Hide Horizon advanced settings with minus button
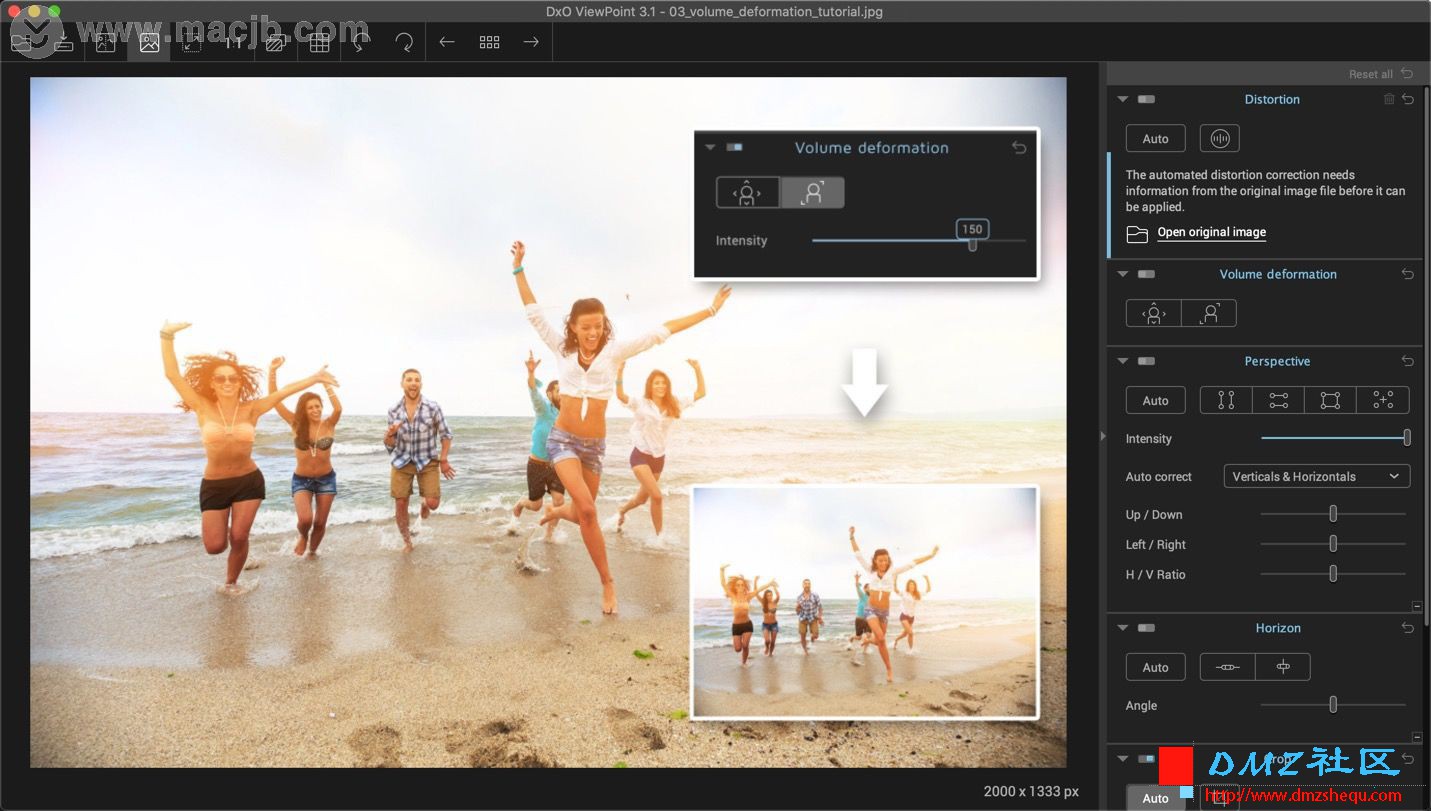The height and width of the screenshot is (811, 1431). coord(1417,736)
